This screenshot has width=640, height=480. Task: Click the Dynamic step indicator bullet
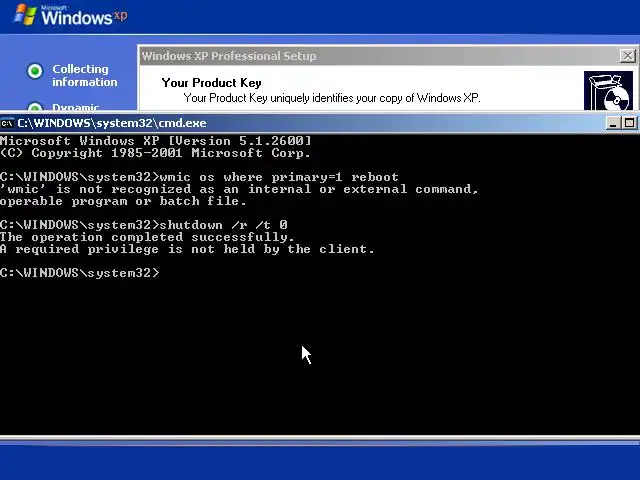(x=35, y=107)
